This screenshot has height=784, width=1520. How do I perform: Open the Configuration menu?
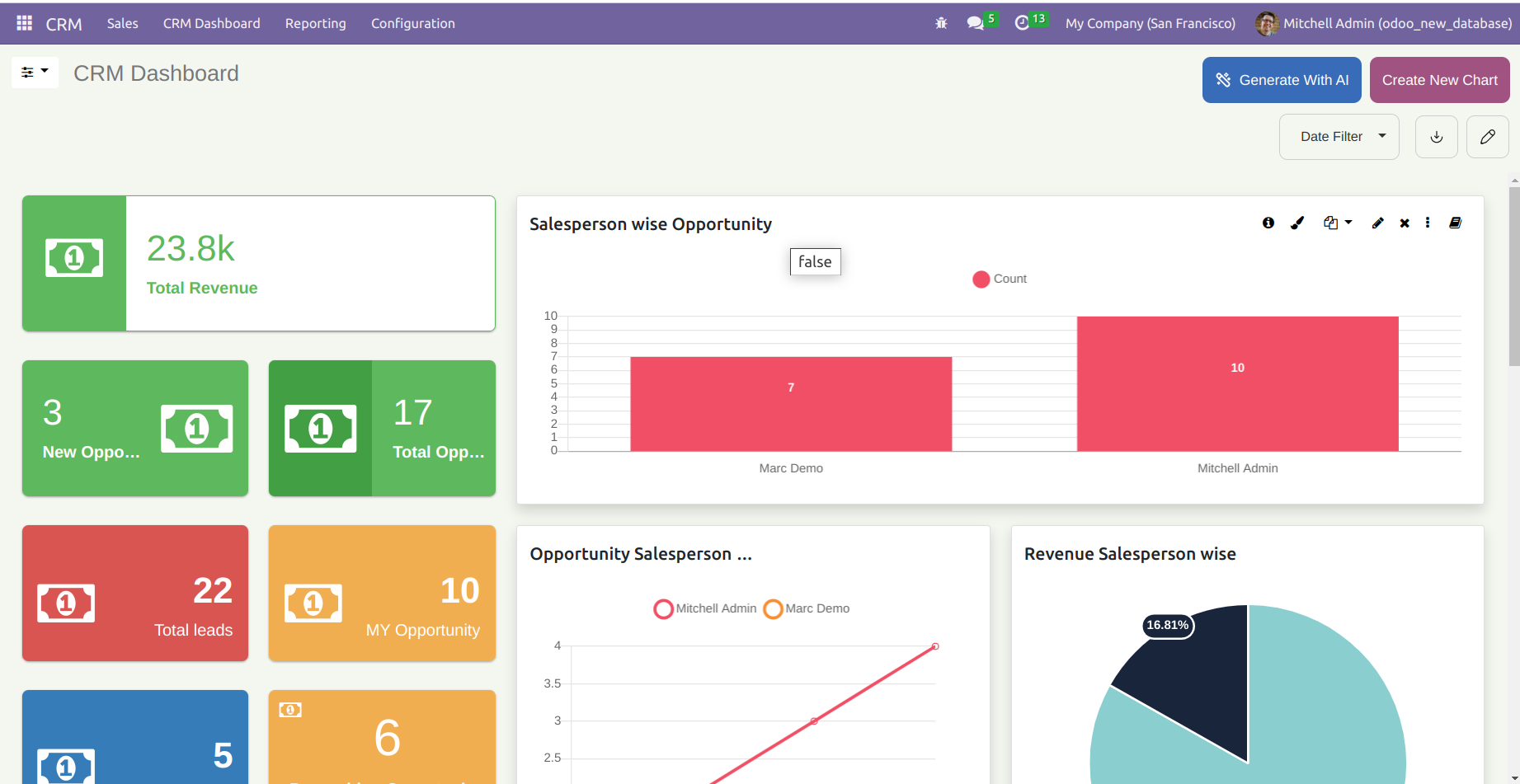412,23
